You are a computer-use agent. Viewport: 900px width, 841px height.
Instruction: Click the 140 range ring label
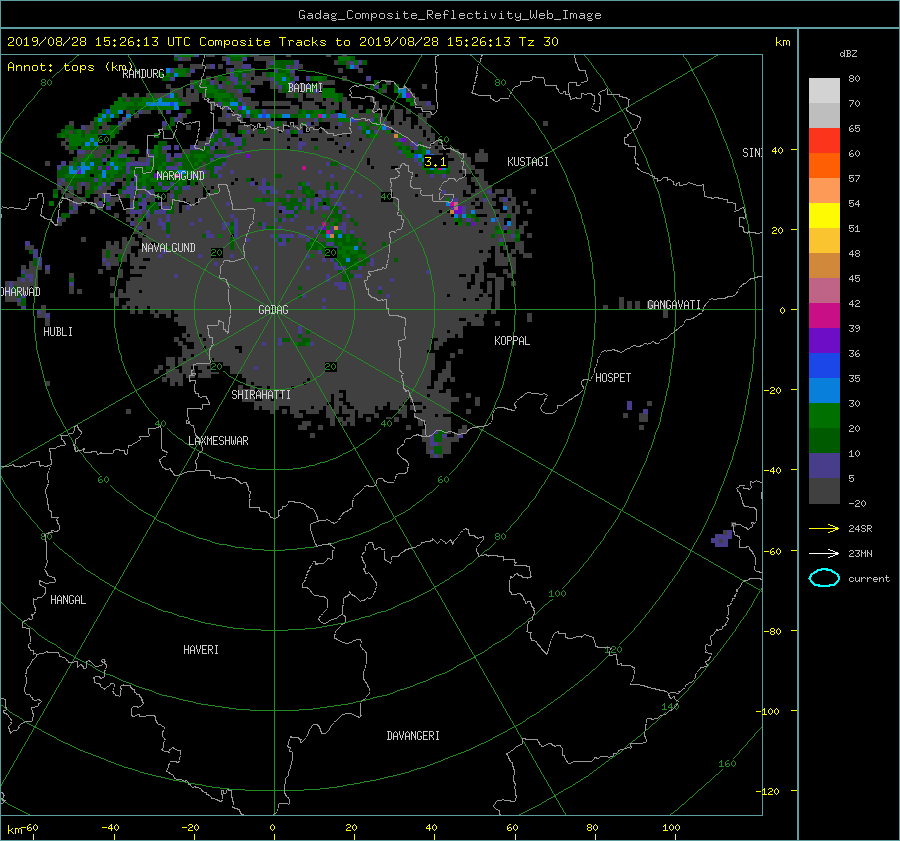point(670,707)
